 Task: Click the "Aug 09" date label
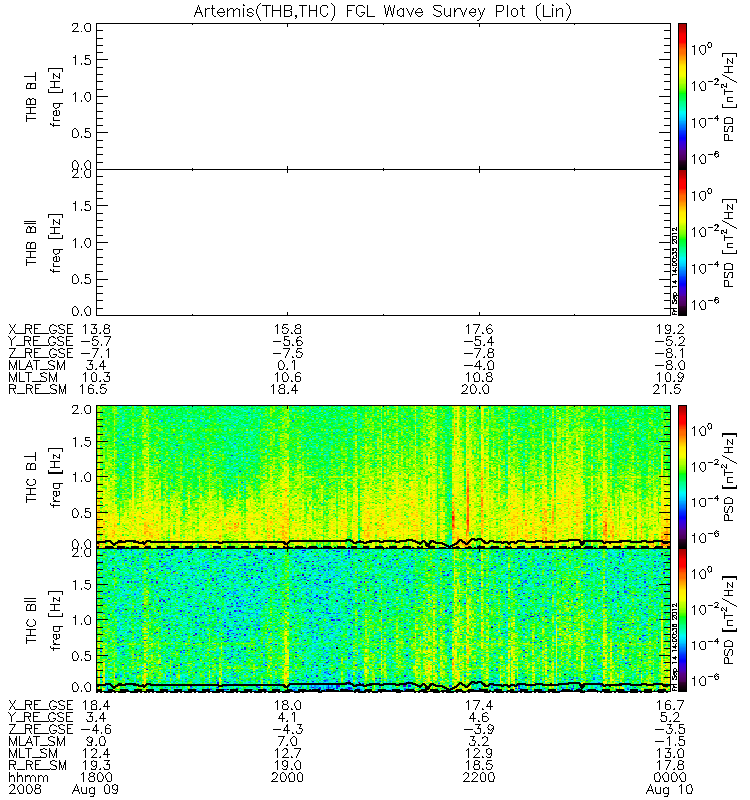[95, 790]
